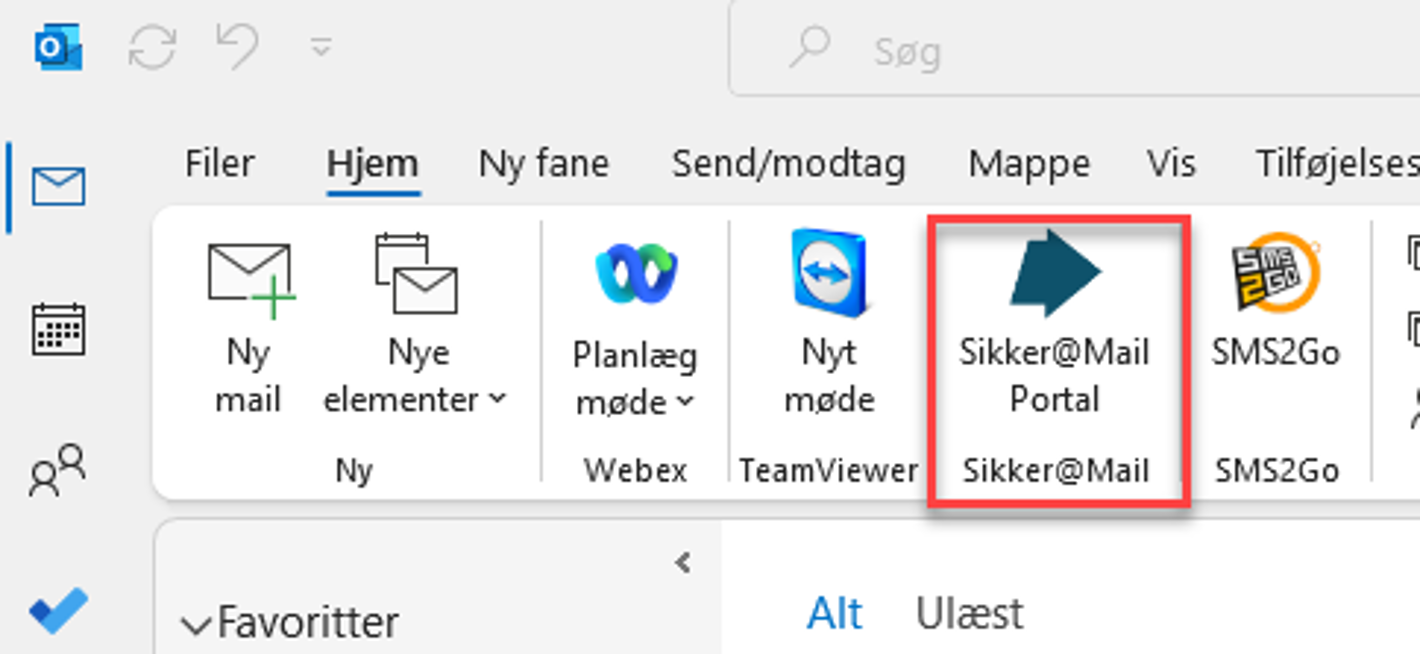Image resolution: width=1420 pixels, height=654 pixels.
Task: Collapse the folder pane with arrow
Action: (683, 563)
